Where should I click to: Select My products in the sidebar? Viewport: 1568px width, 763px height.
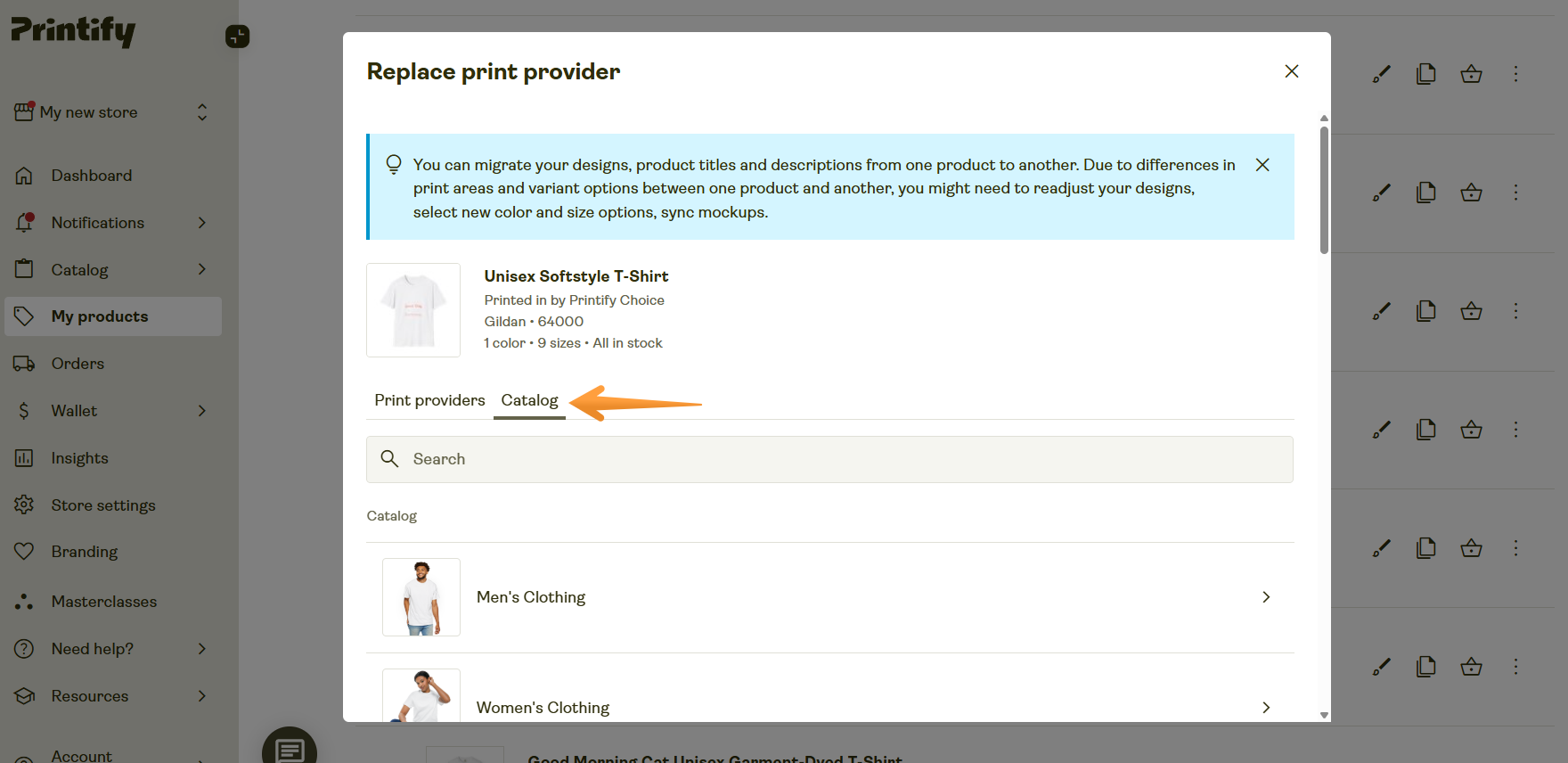coord(113,316)
